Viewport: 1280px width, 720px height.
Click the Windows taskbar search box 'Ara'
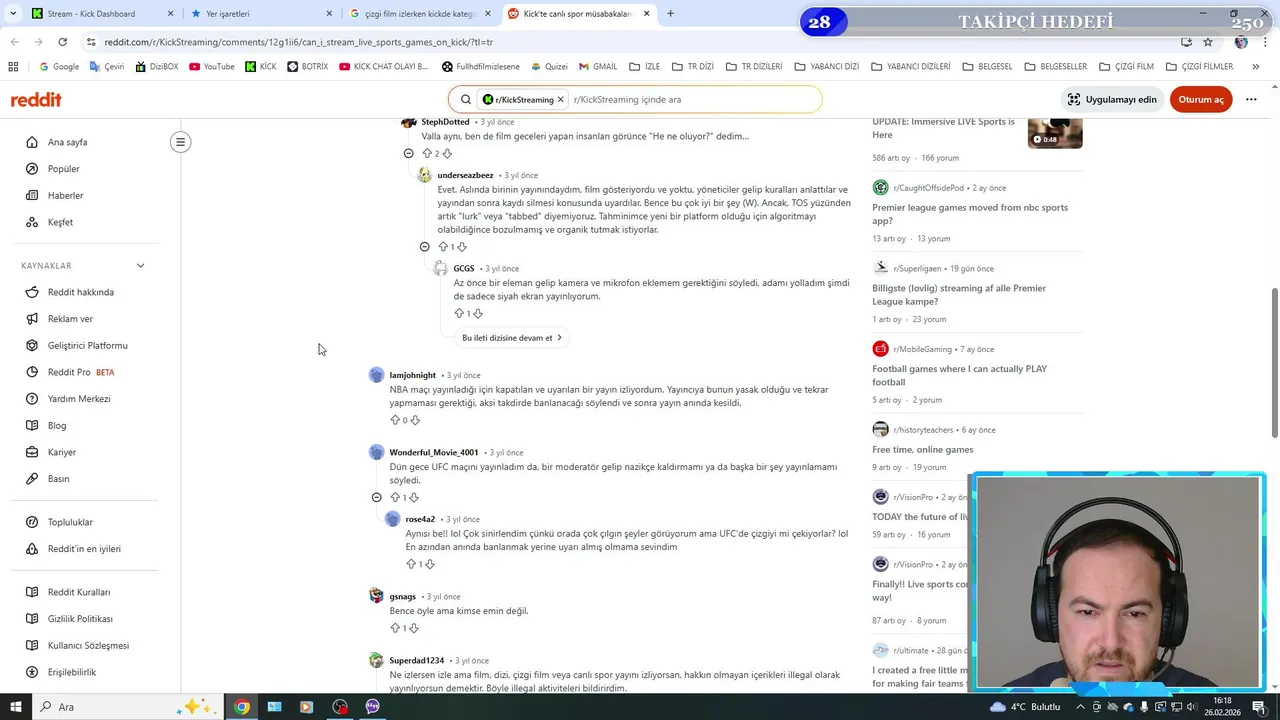[x=130, y=707]
